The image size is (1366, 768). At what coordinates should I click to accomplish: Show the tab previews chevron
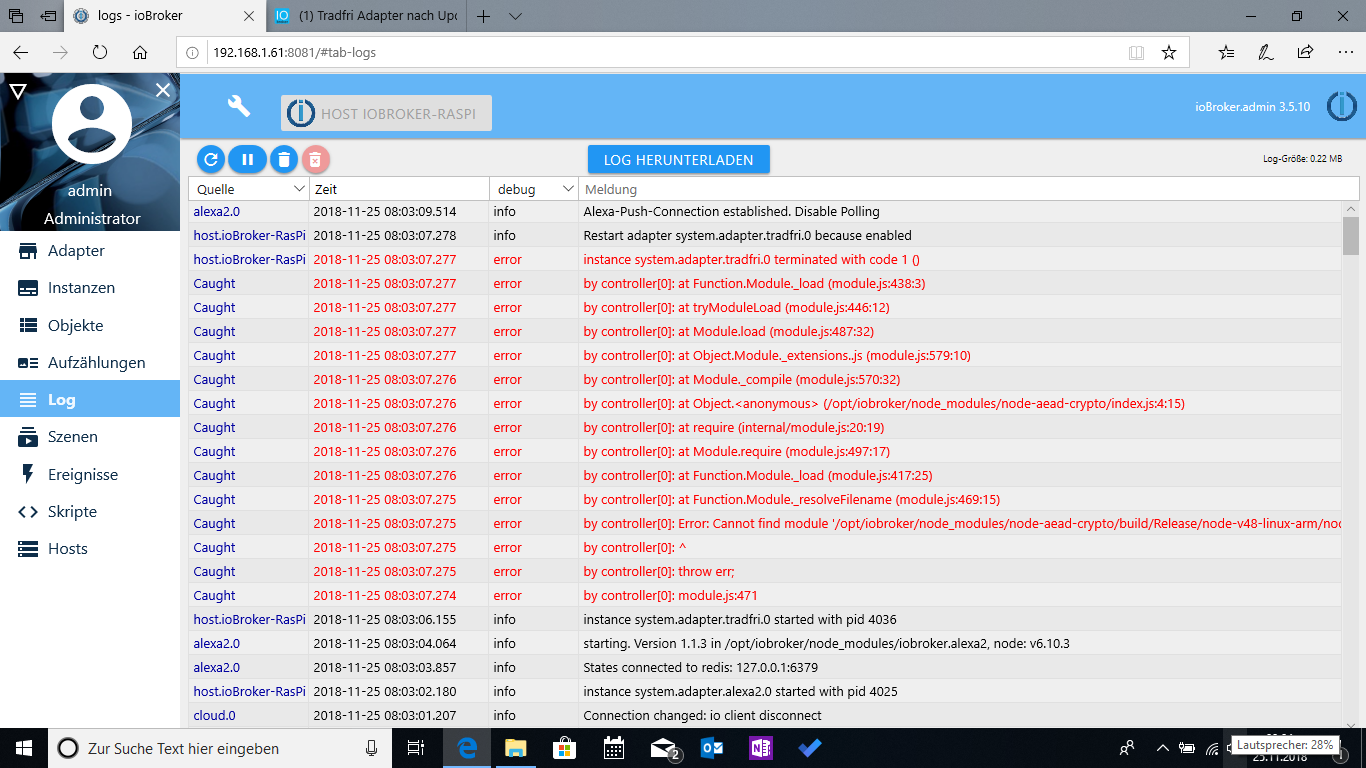click(x=515, y=16)
